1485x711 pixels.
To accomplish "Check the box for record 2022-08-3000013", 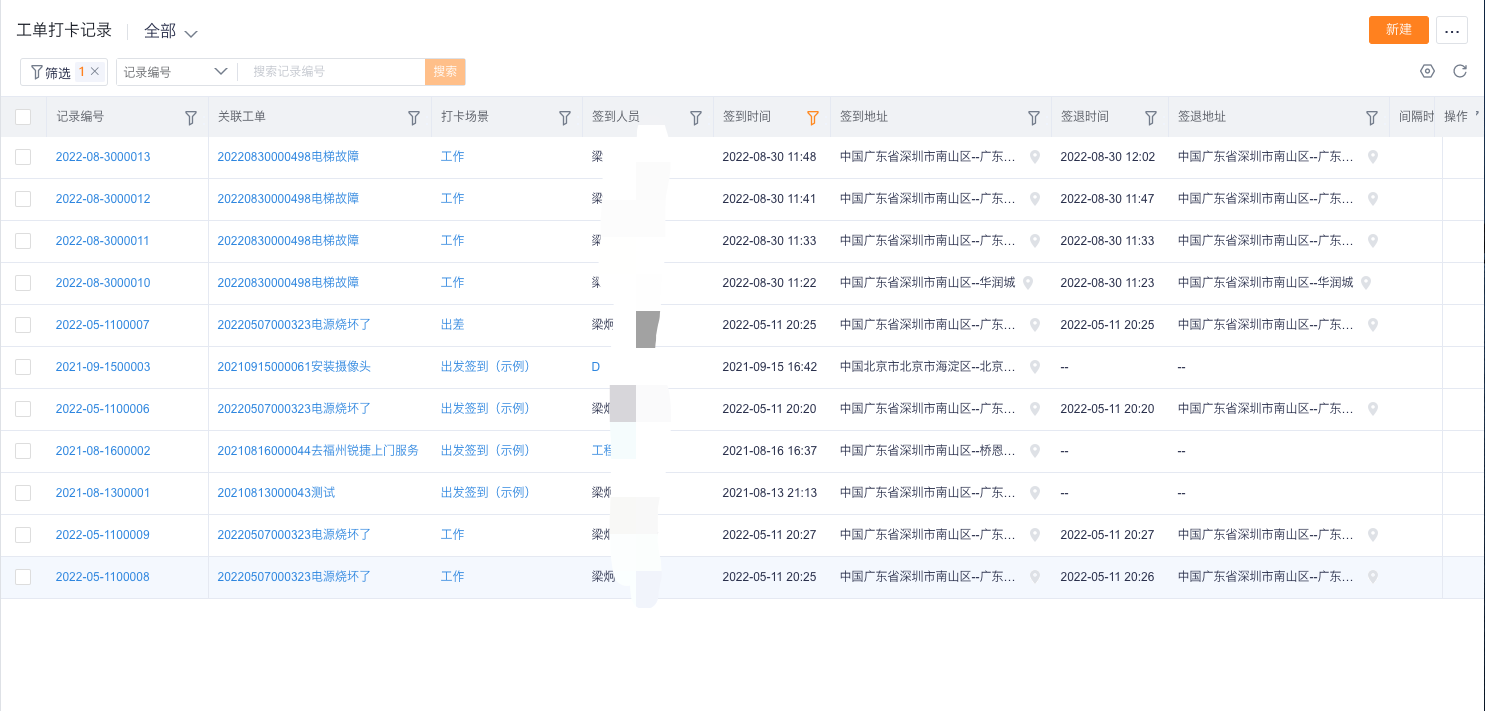I will point(23,157).
